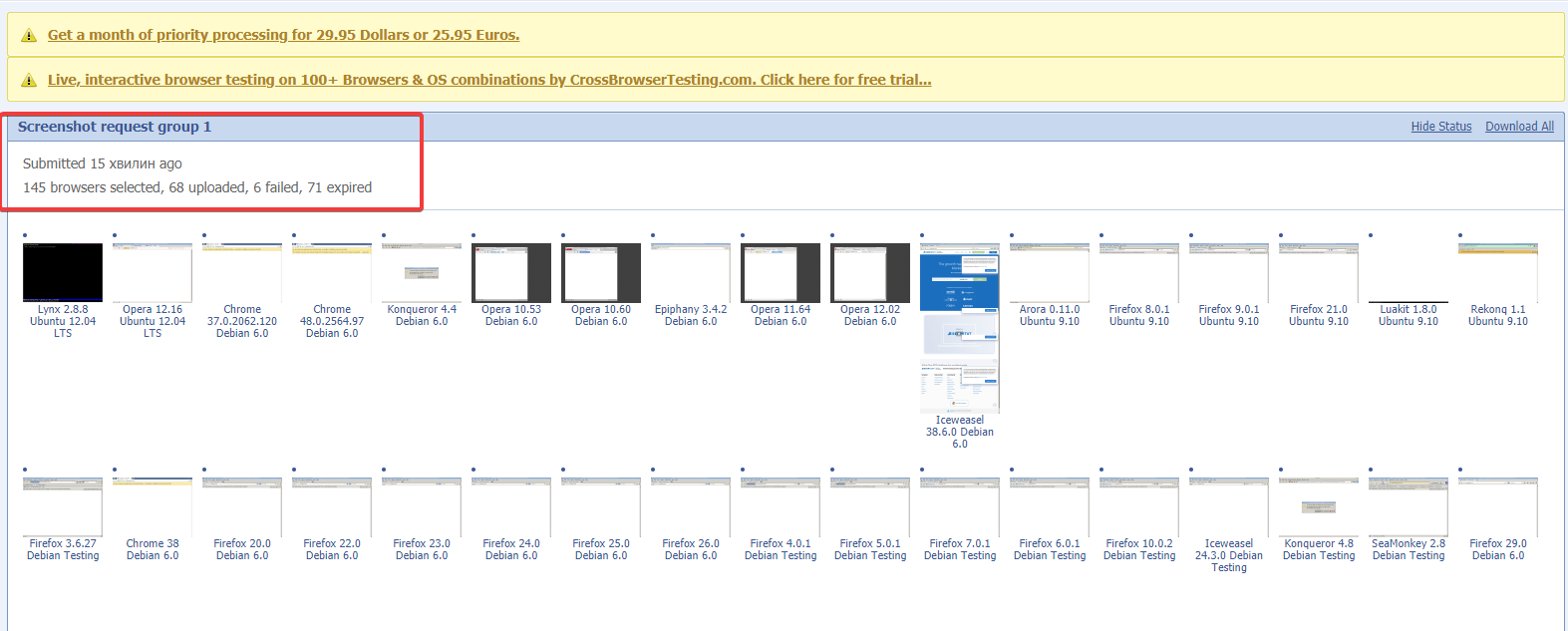This screenshot has height=631, width=1568.
Task: Click the Firefox 3.6.27 Debian Testing label
Action: pos(63,550)
